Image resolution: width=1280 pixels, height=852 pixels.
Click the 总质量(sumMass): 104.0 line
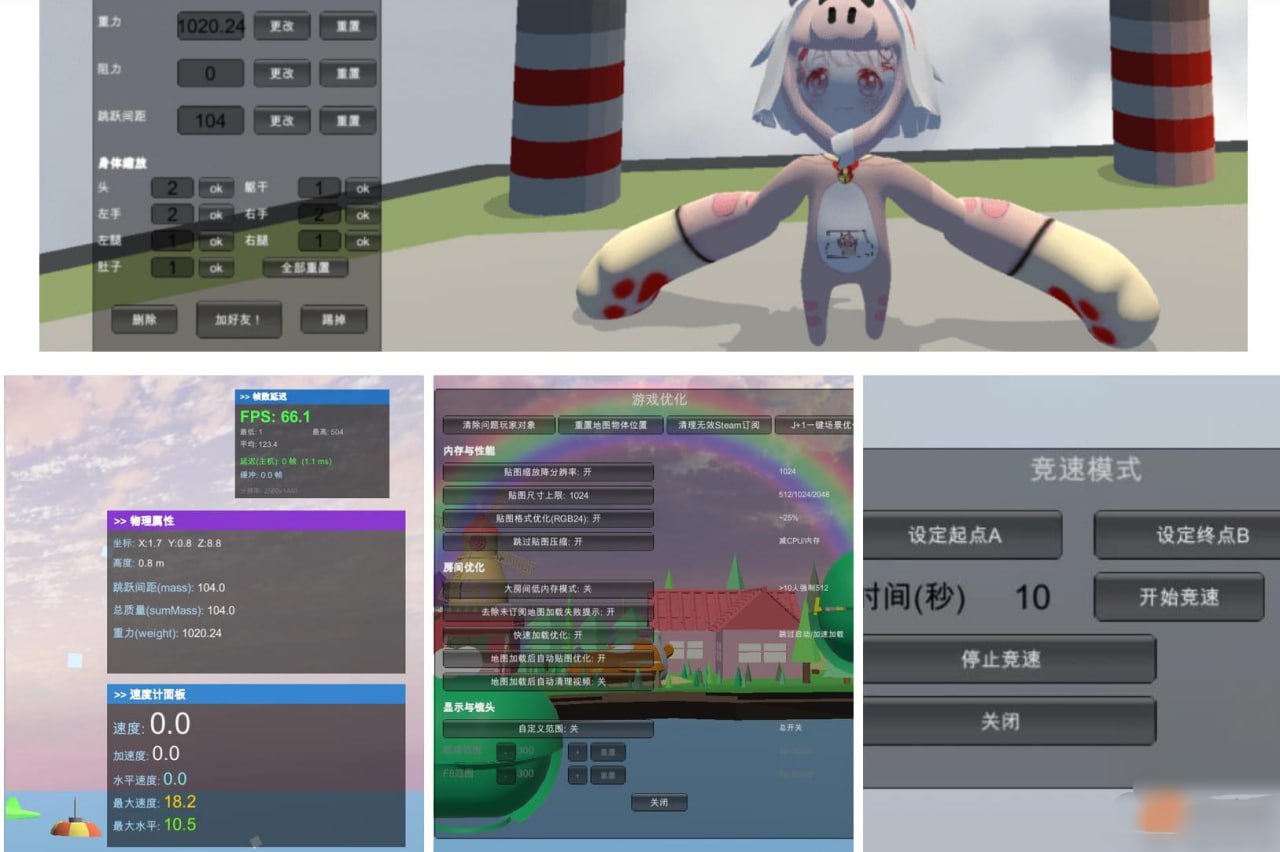[x=174, y=610]
